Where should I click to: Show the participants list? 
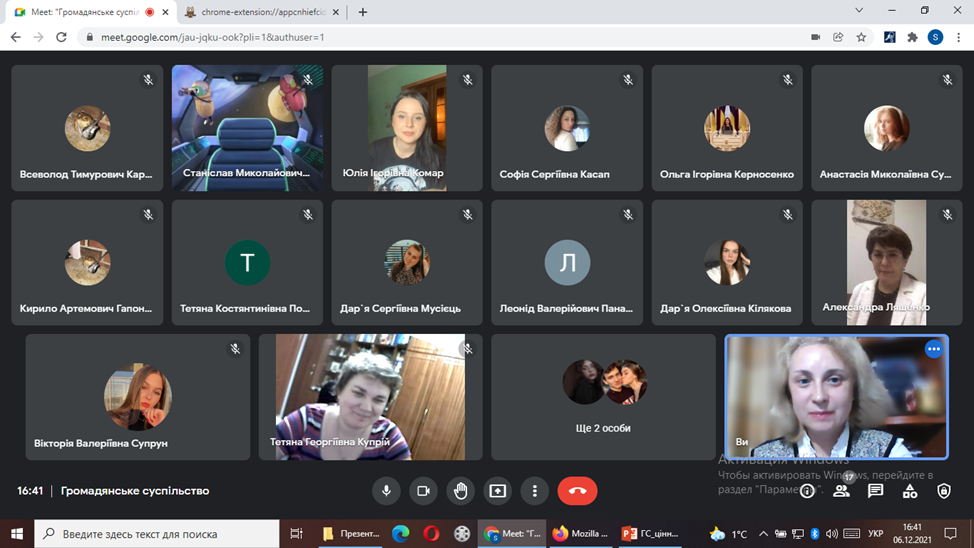[841, 491]
